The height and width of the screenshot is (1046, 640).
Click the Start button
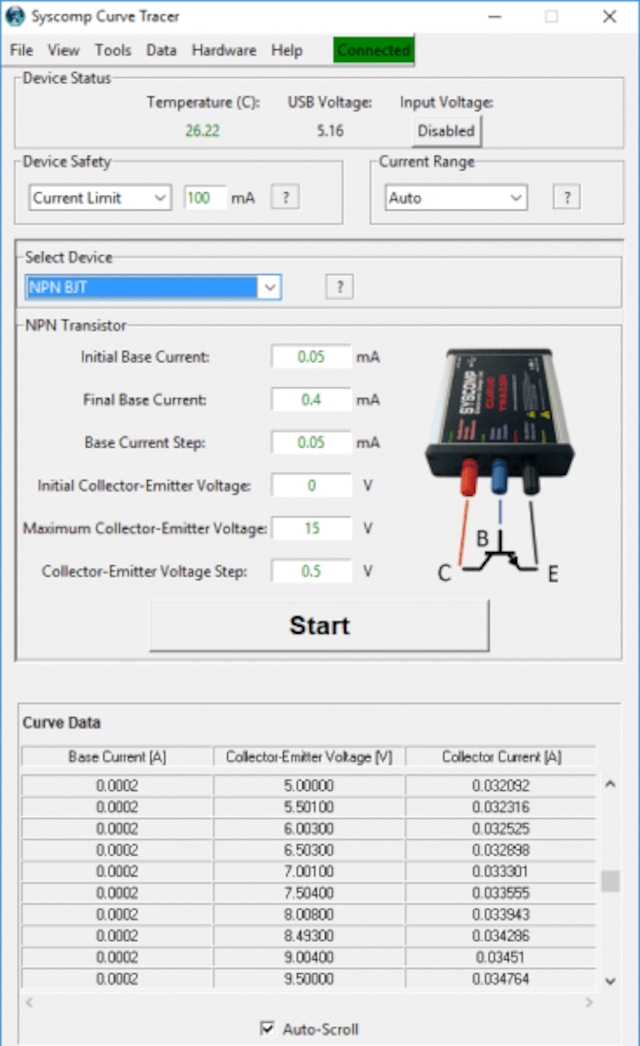click(319, 626)
